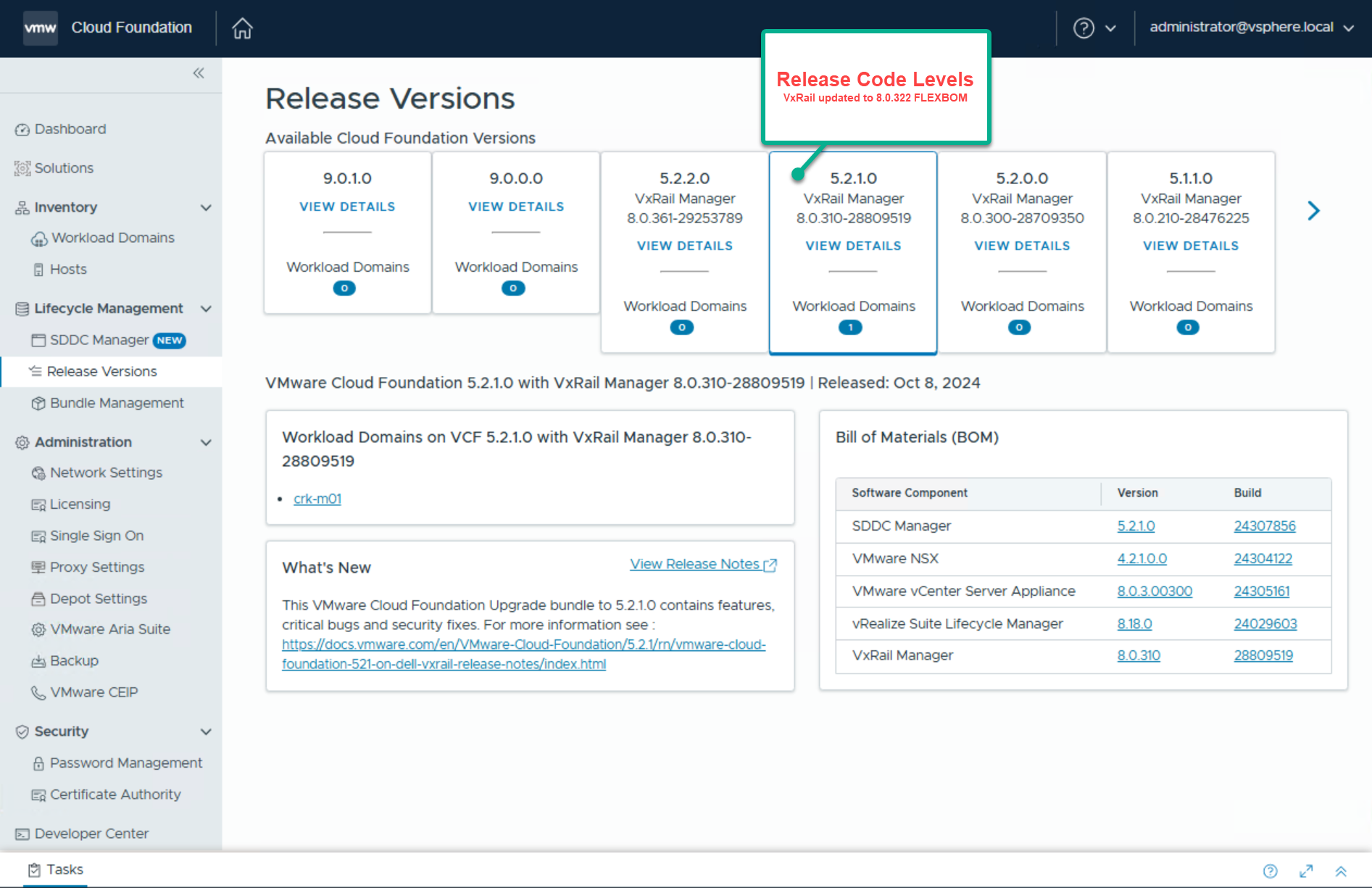Click the expand-to-fullscreen icon in Tasks bar

(1306, 871)
